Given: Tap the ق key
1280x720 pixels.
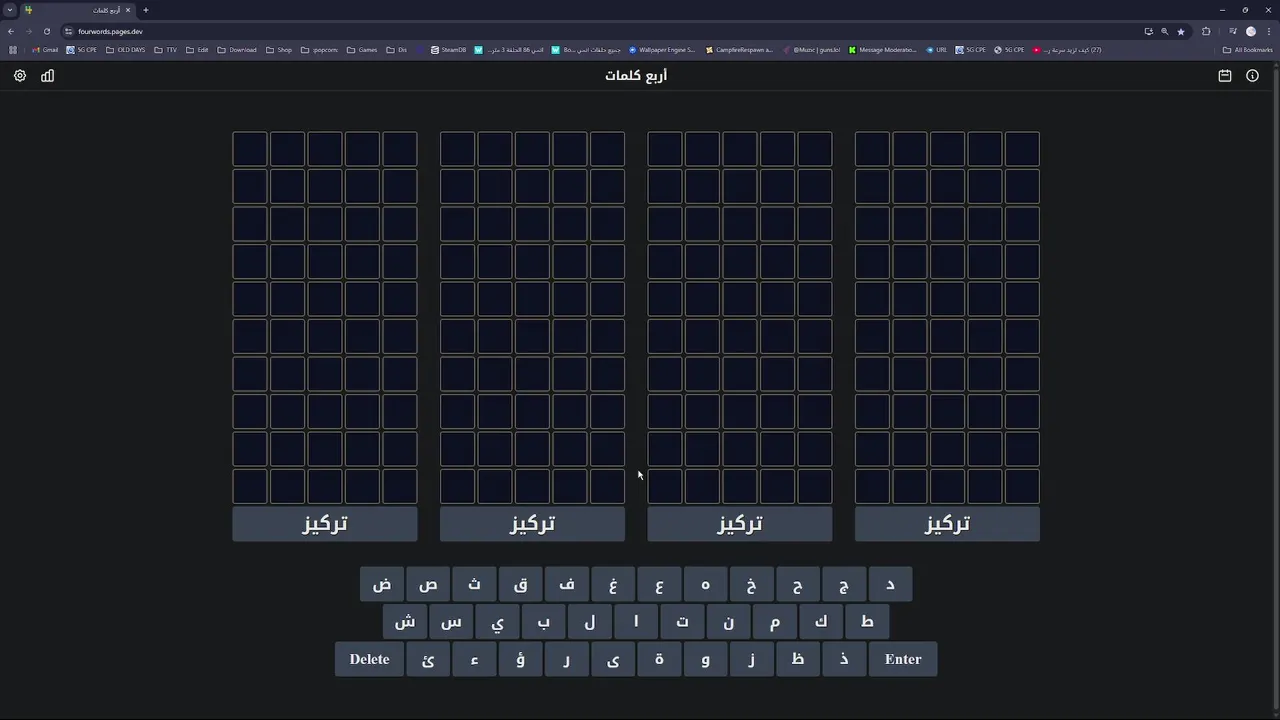Looking at the screenshot, I should pyautogui.click(x=520, y=584).
